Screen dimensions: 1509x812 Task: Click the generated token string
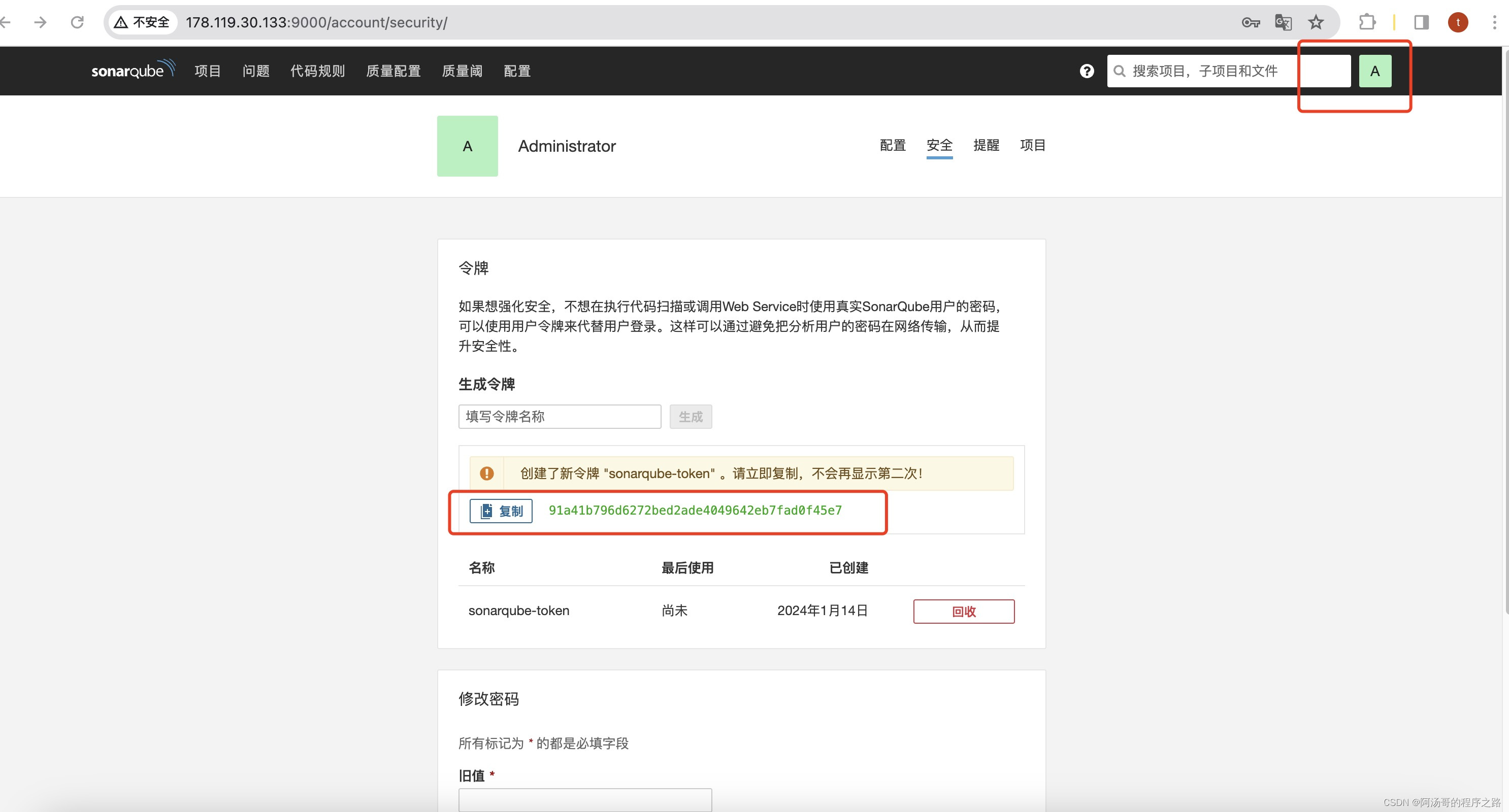(695, 511)
